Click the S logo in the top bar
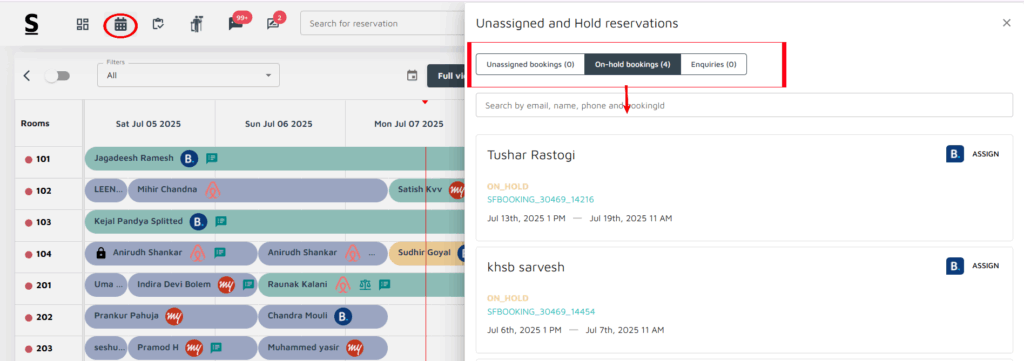Viewport: 1024px width, 361px height. 31,24
